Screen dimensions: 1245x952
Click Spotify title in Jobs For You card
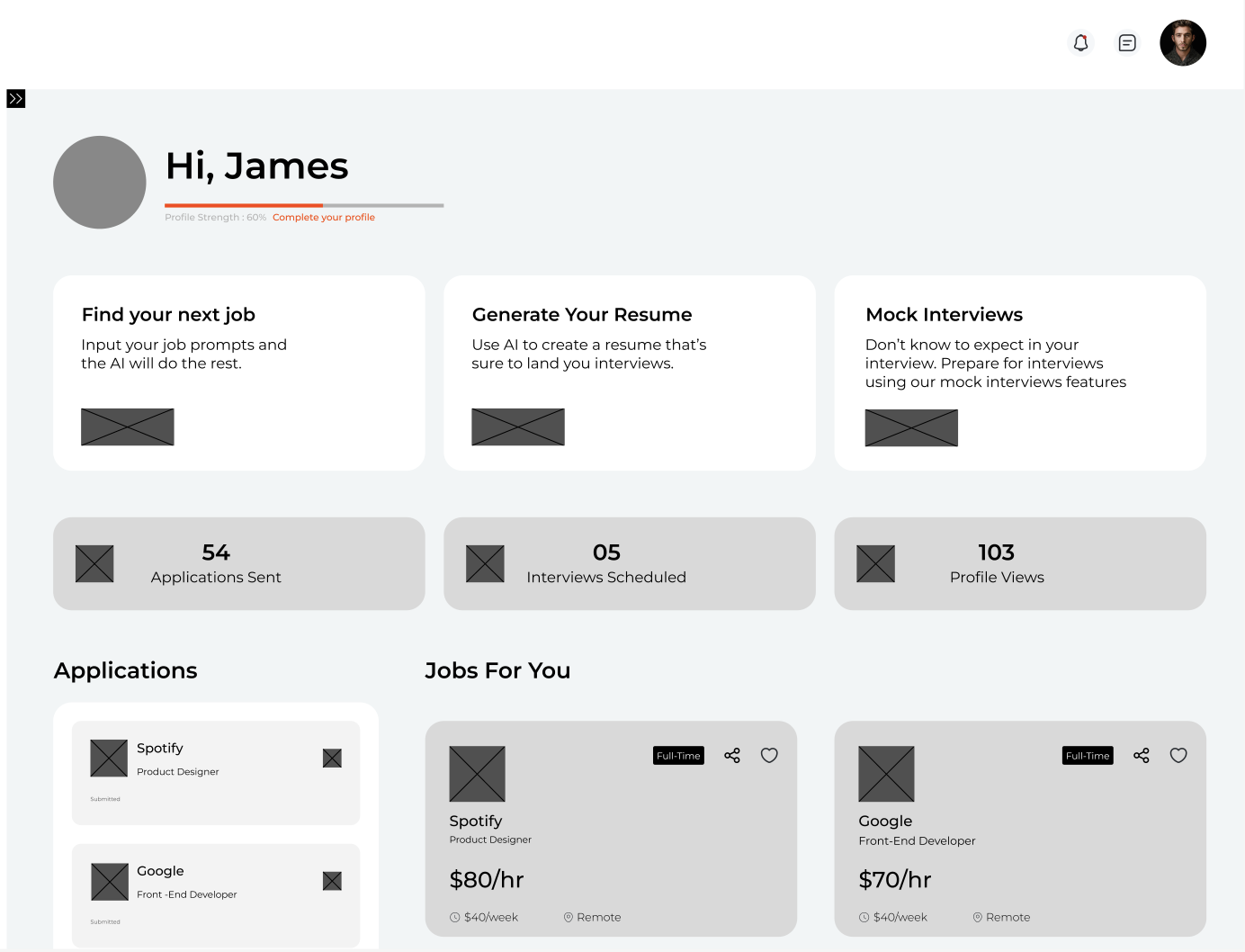point(476,821)
